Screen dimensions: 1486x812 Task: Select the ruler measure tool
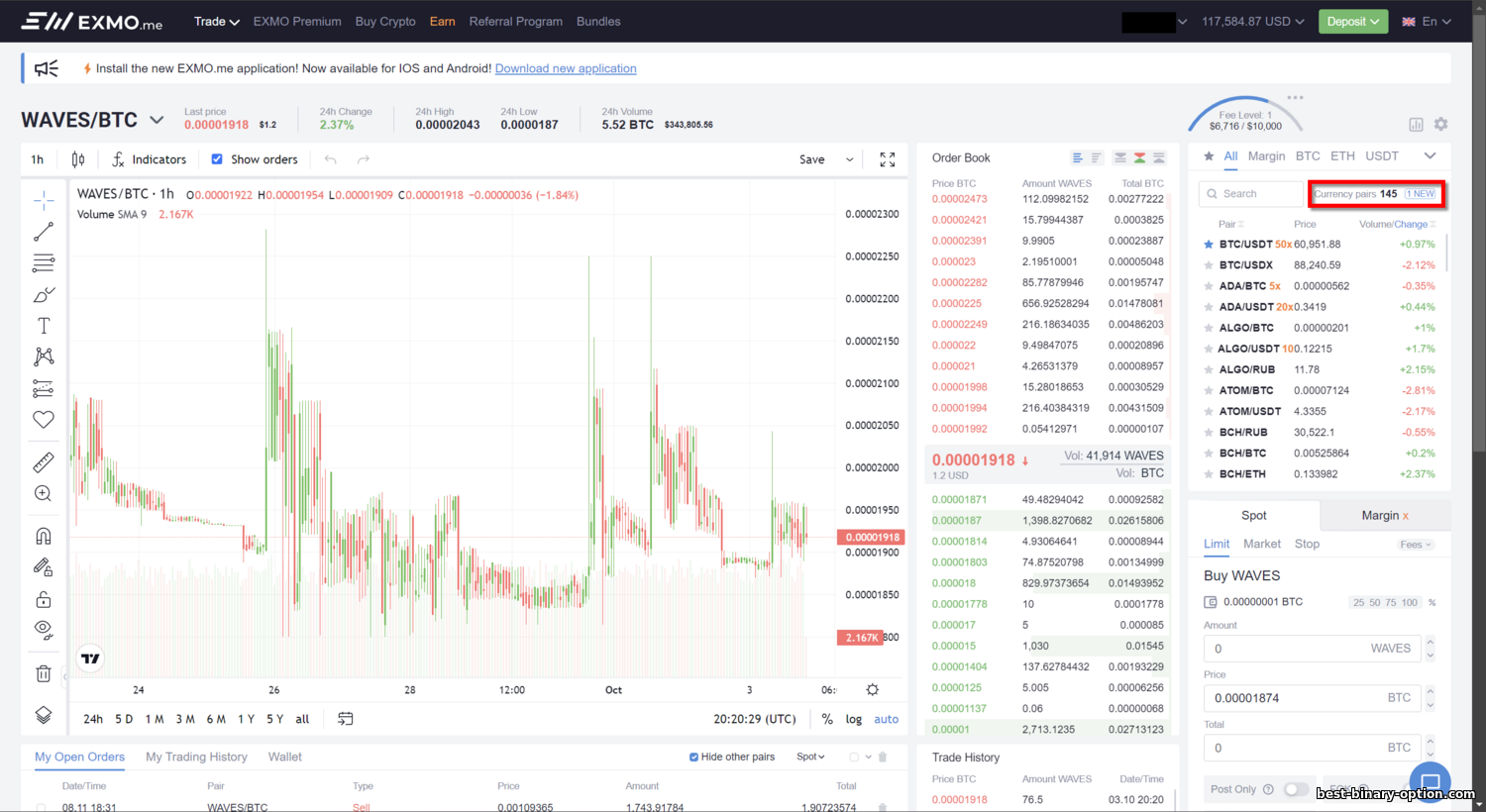click(44, 462)
